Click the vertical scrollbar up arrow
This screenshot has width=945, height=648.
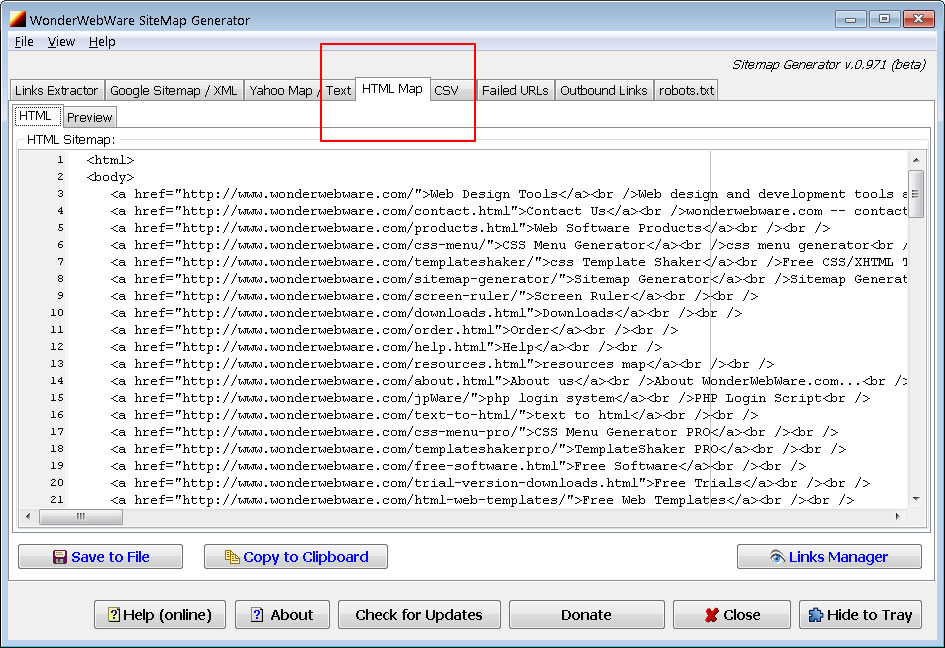point(916,160)
